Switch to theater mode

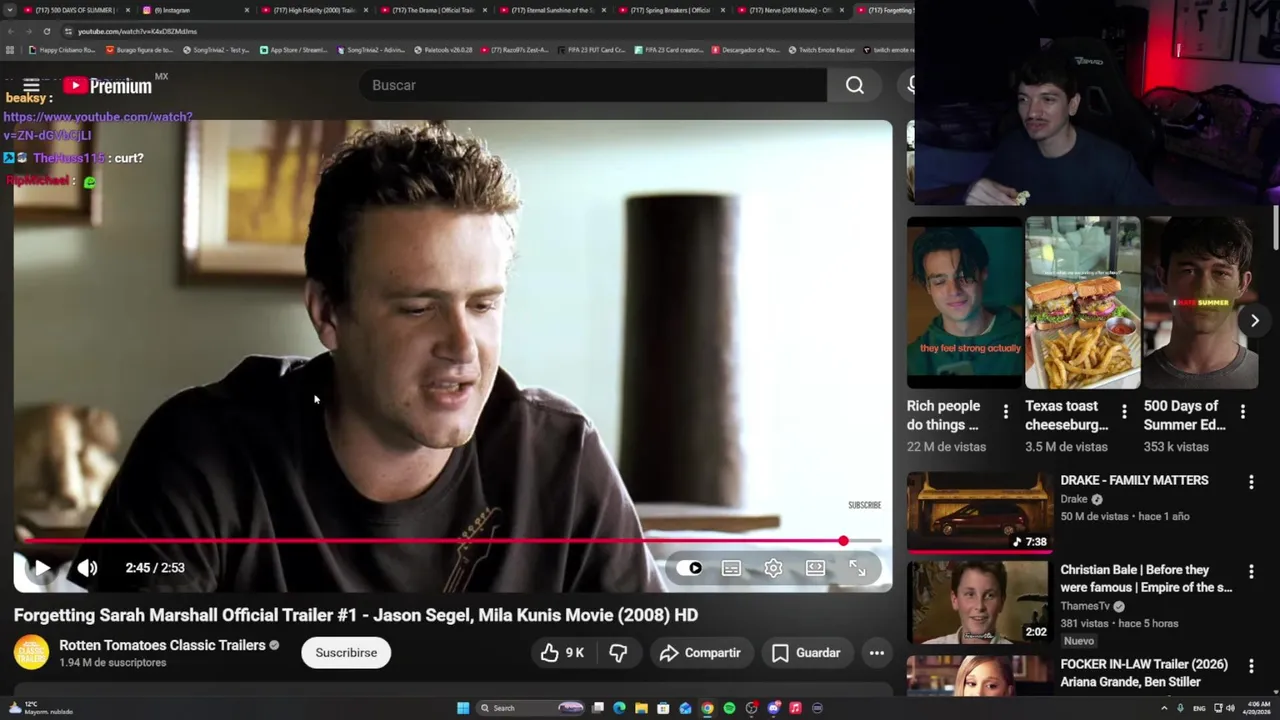(x=815, y=568)
